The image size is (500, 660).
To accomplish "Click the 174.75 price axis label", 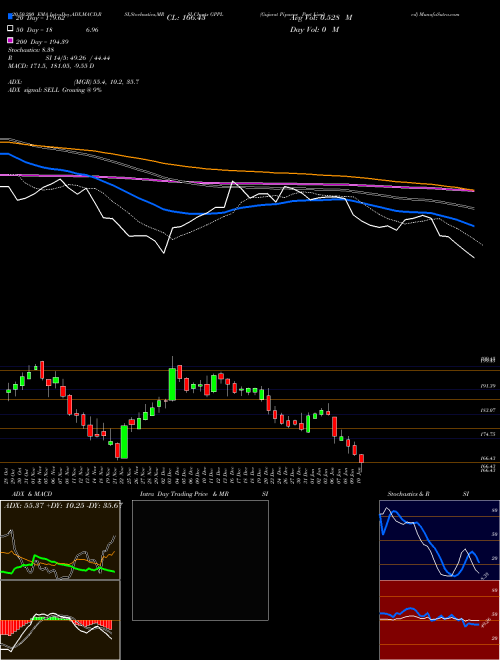I will (x=488, y=434).
